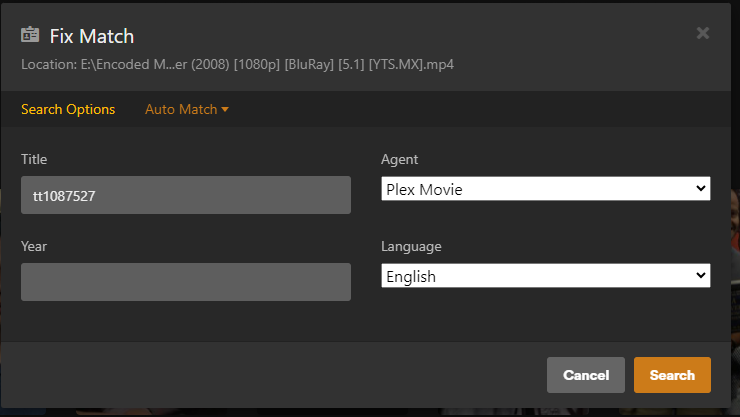This screenshot has width=740, height=417.
Task: Click into the empty Year field
Action: [x=185, y=282]
